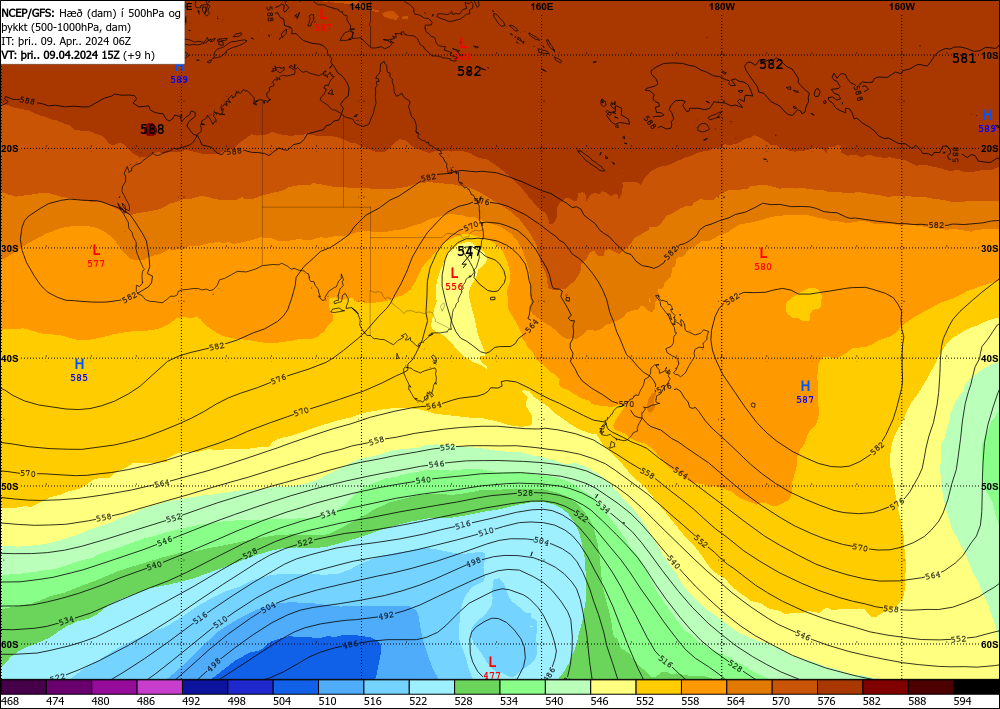Click the legend scale value '594'
The height and width of the screenshot is (709, 1000).
pos(962,701)
